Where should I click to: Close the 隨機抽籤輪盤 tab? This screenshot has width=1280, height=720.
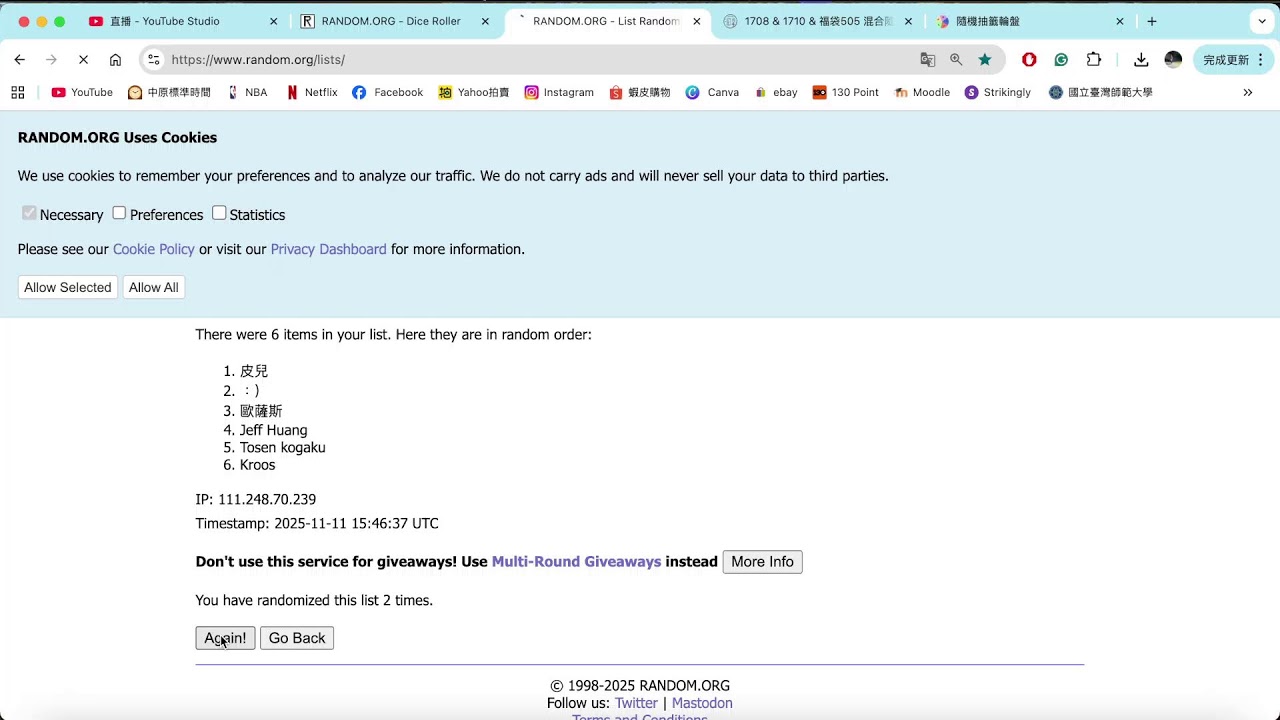point(1119,21)
